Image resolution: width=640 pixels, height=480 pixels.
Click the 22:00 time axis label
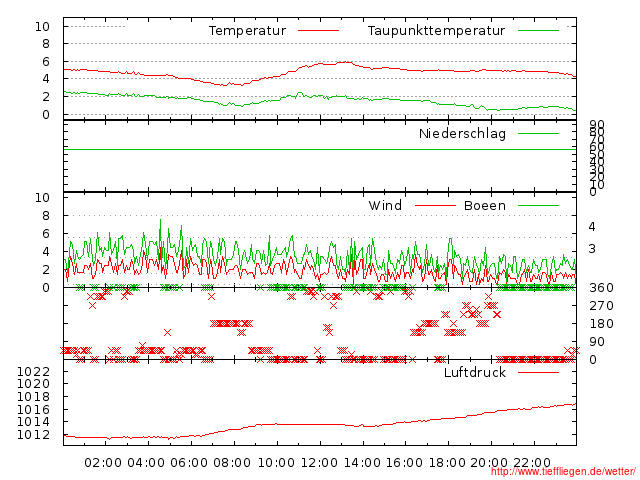532,463
